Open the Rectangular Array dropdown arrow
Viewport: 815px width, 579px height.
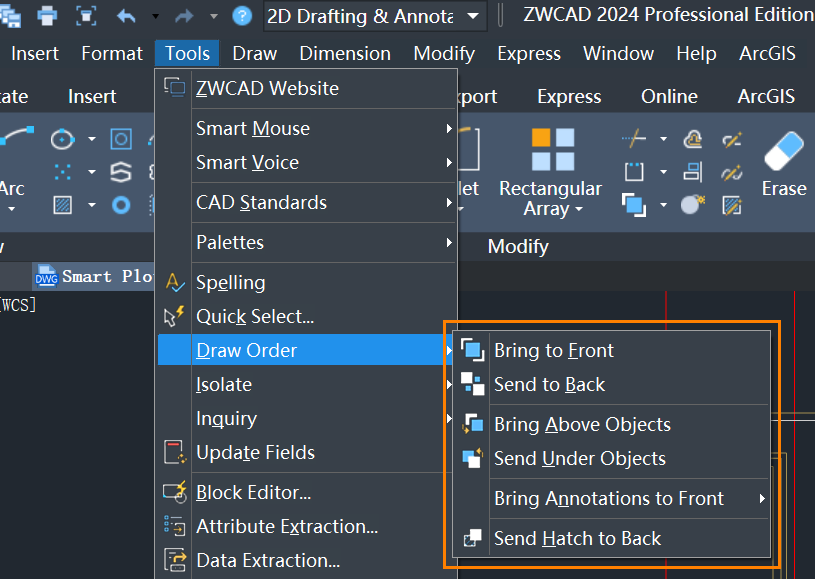[579, 209]
